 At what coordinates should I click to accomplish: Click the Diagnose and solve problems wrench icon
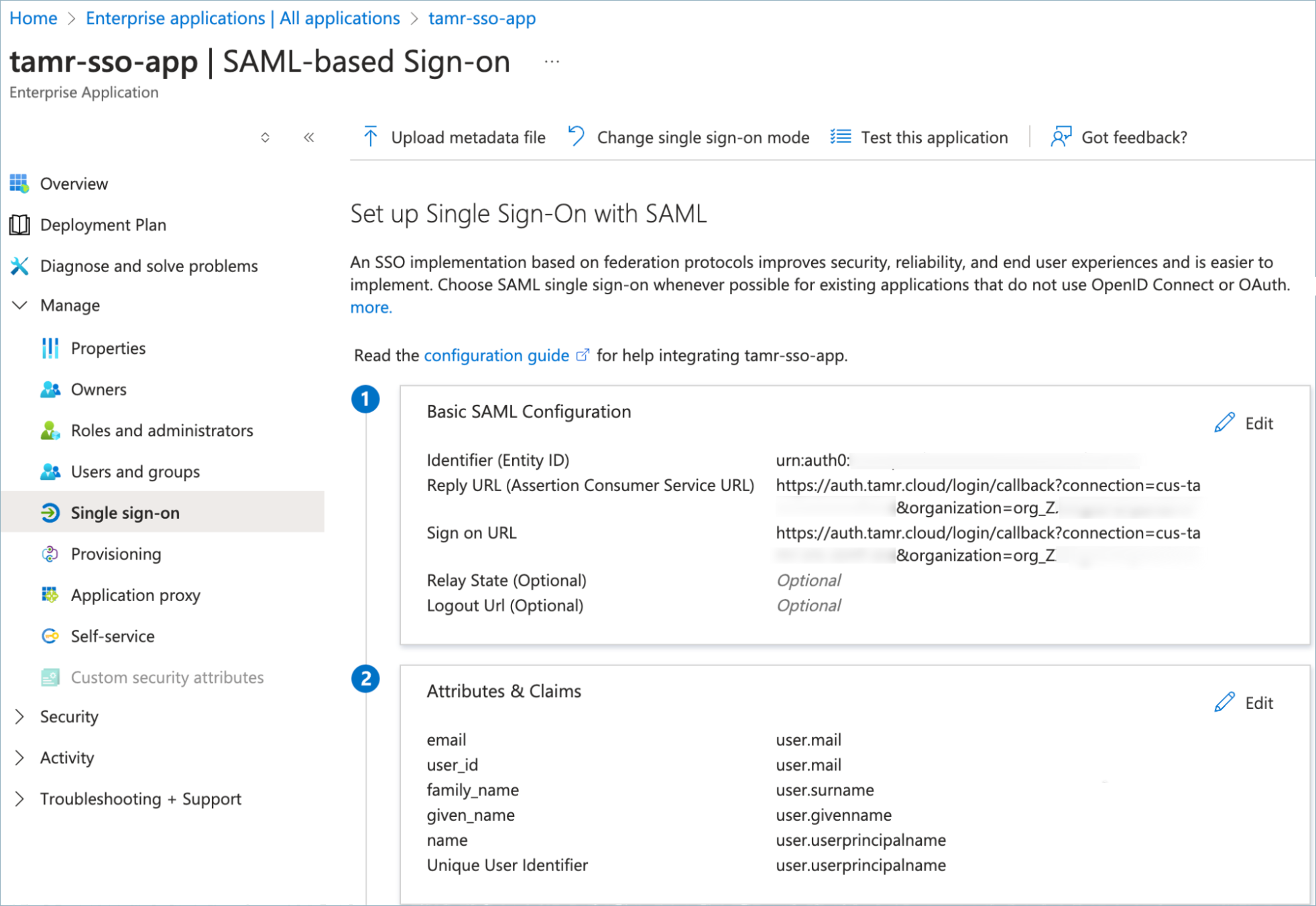pyautogui.click(x=19, y=266)
